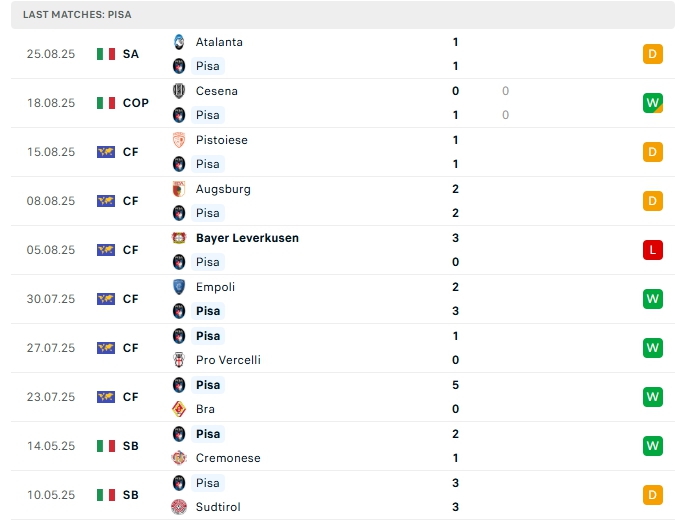Click the Bayer Leverkusen crest icon

point(179,238)
